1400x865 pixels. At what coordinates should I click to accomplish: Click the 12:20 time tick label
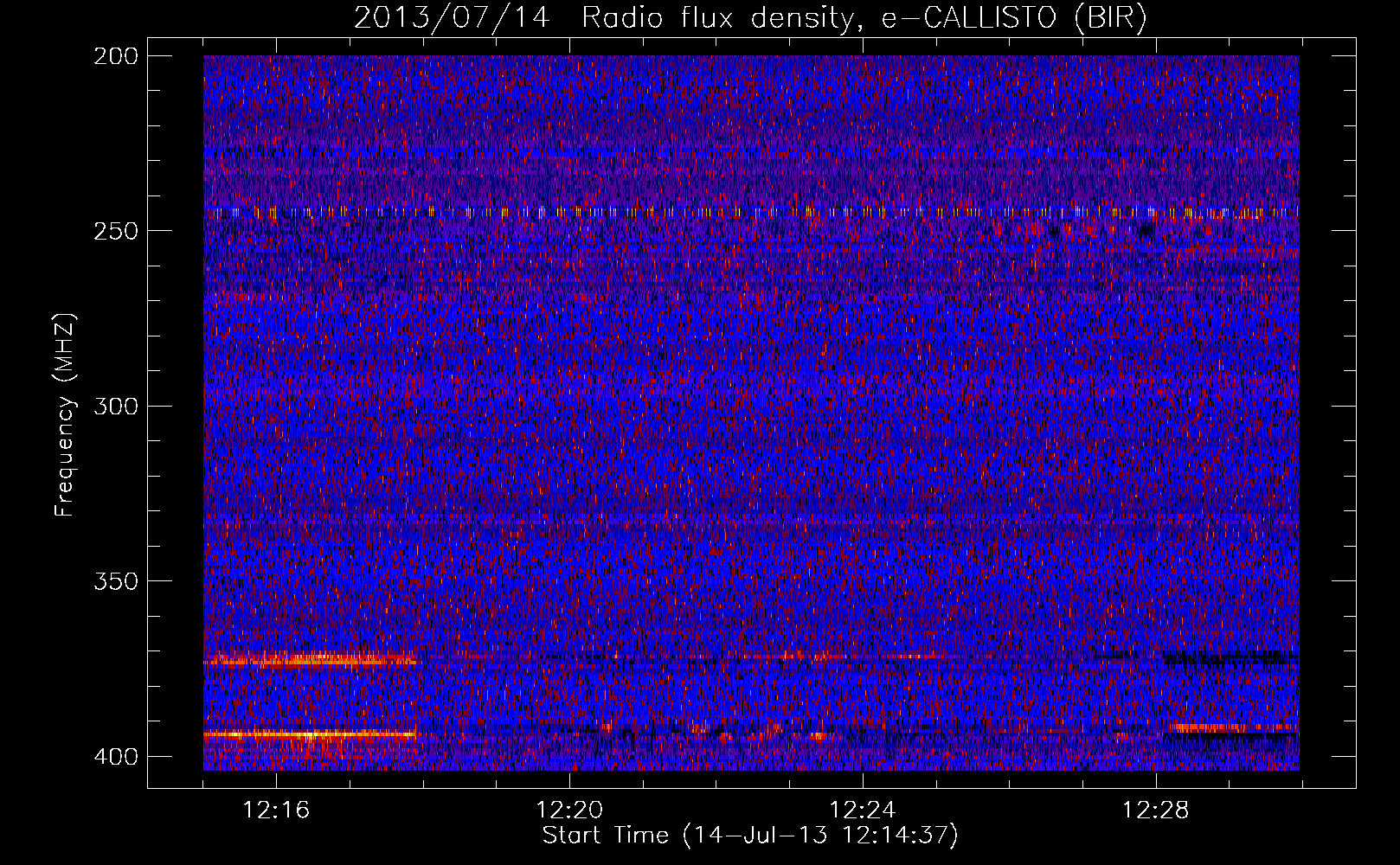point(569,810)
